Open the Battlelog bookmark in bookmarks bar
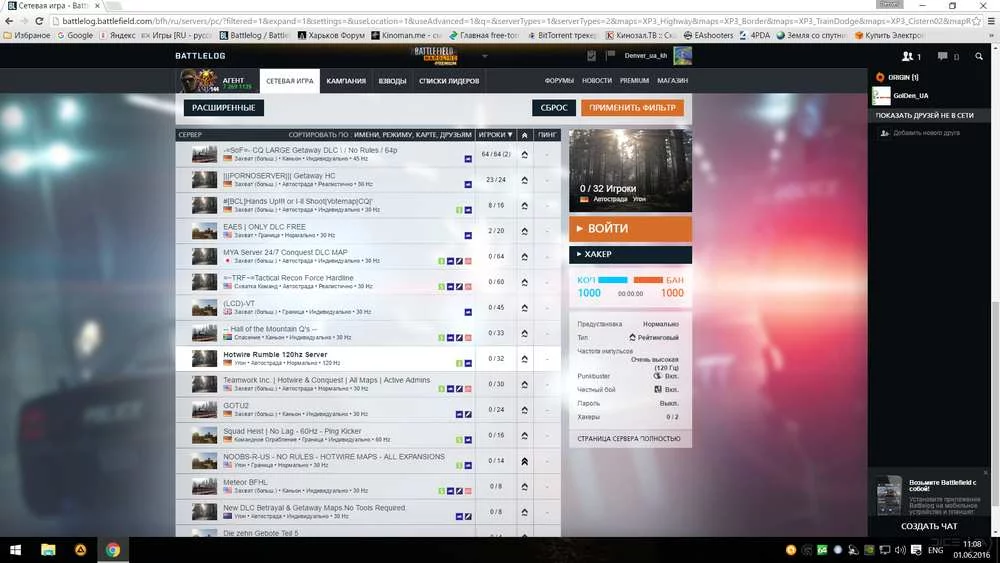Image resolution: width=1000 pixels, height=563 pixels. [254, 36]
